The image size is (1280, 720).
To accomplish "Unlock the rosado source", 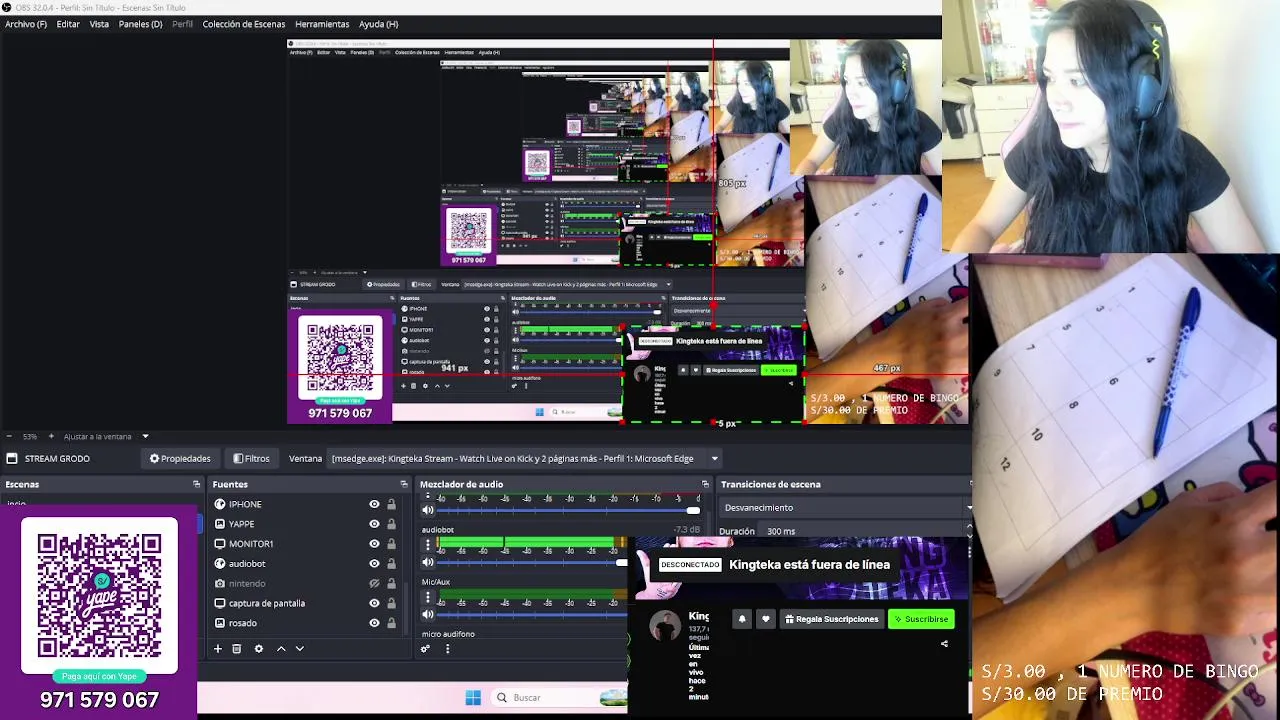I will coord(391,623).
